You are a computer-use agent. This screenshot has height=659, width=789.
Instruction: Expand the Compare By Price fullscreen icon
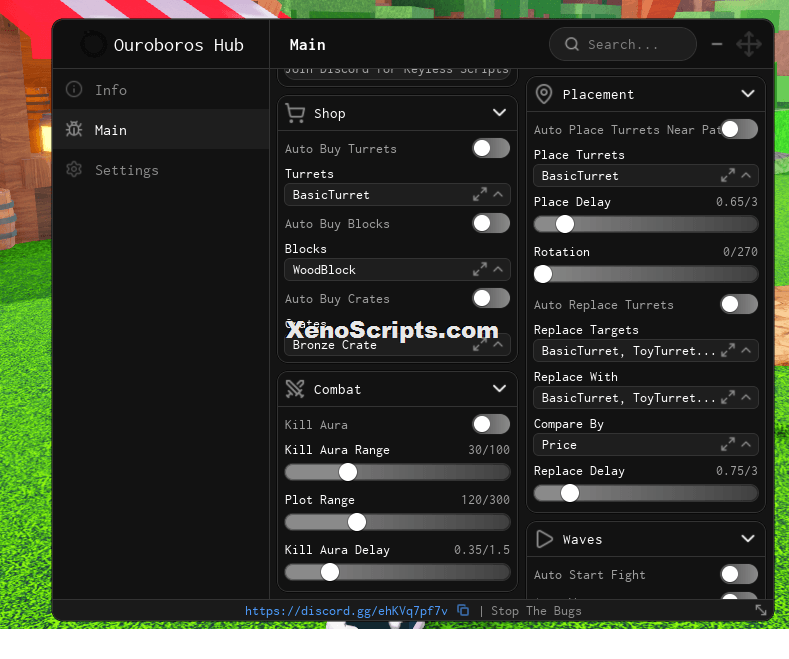pos(728,445)
